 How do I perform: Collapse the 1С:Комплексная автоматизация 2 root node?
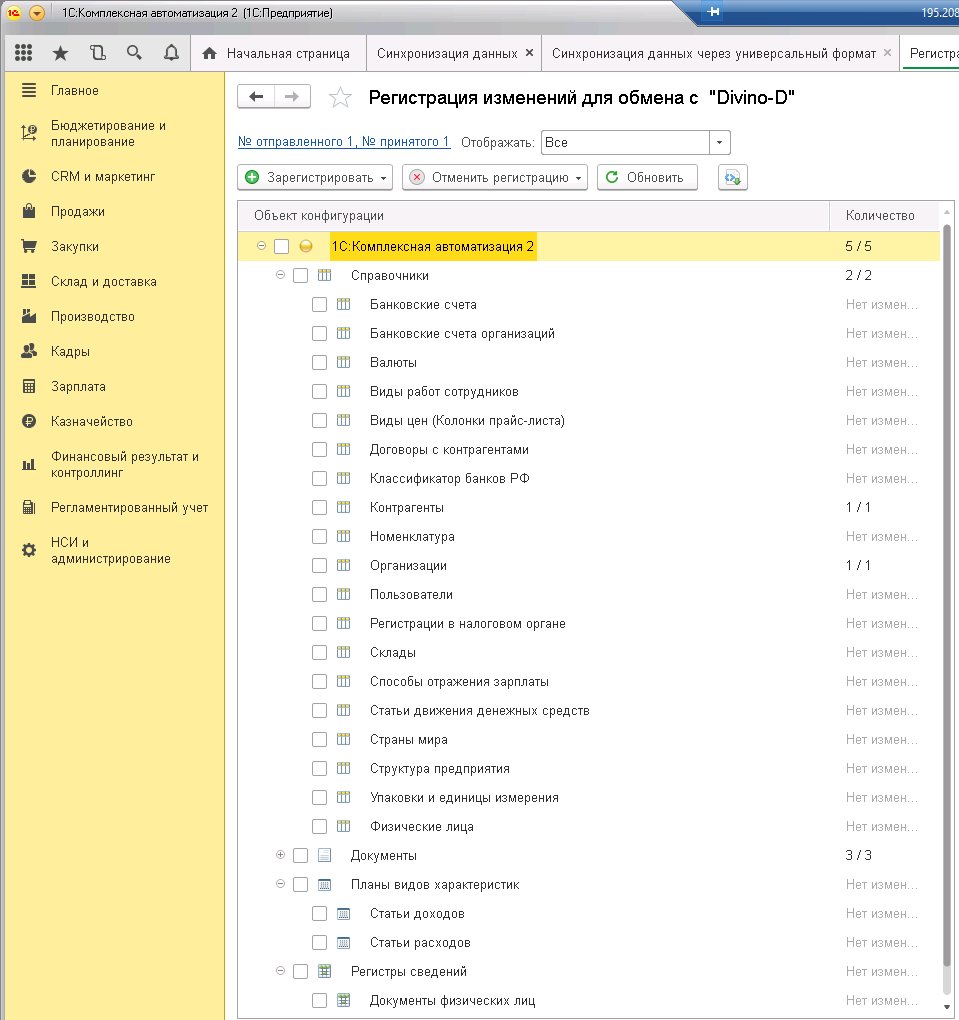pyautogui.click(x=261, y=246)
